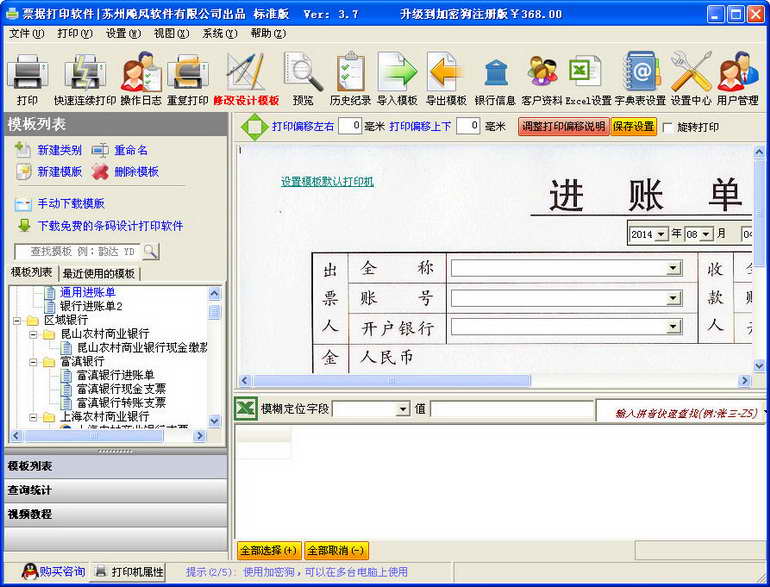This screenshot has width=770, height=587.
Task: Click the 导入模板 icon
Action: click(397, 73)
